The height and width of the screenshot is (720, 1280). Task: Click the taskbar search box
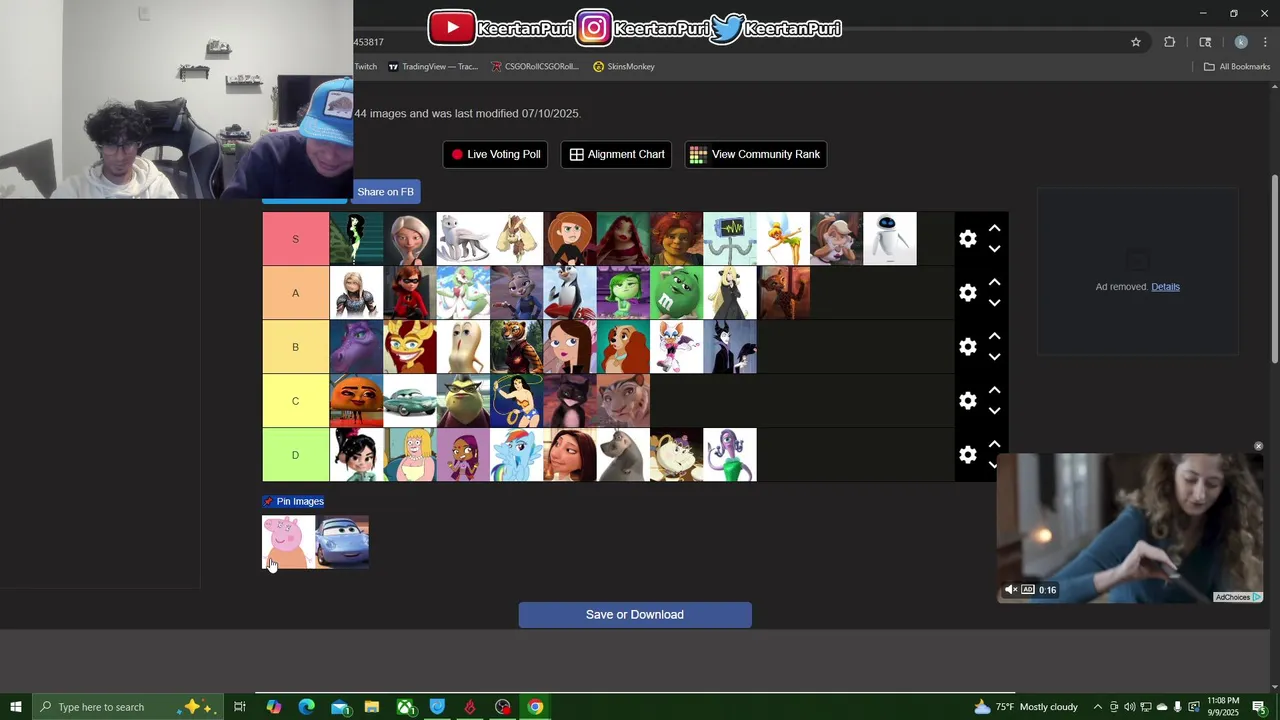point(128,707)
